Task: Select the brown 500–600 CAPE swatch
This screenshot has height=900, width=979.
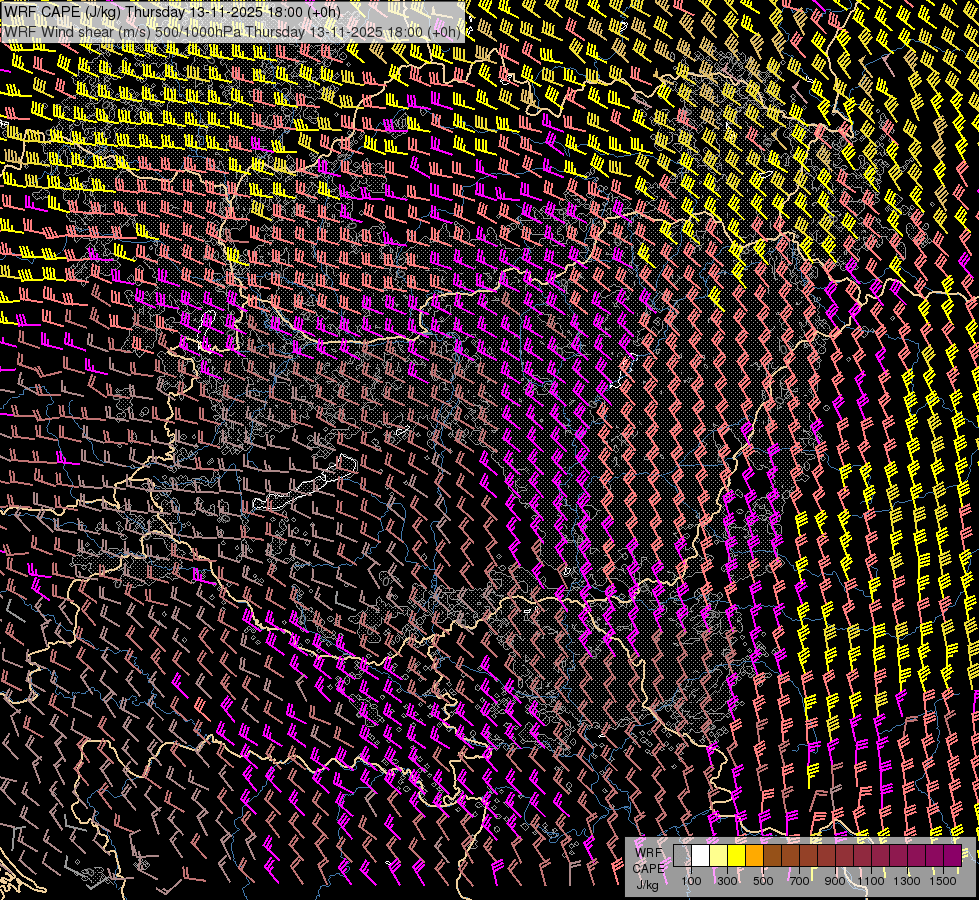Action: 772,856
